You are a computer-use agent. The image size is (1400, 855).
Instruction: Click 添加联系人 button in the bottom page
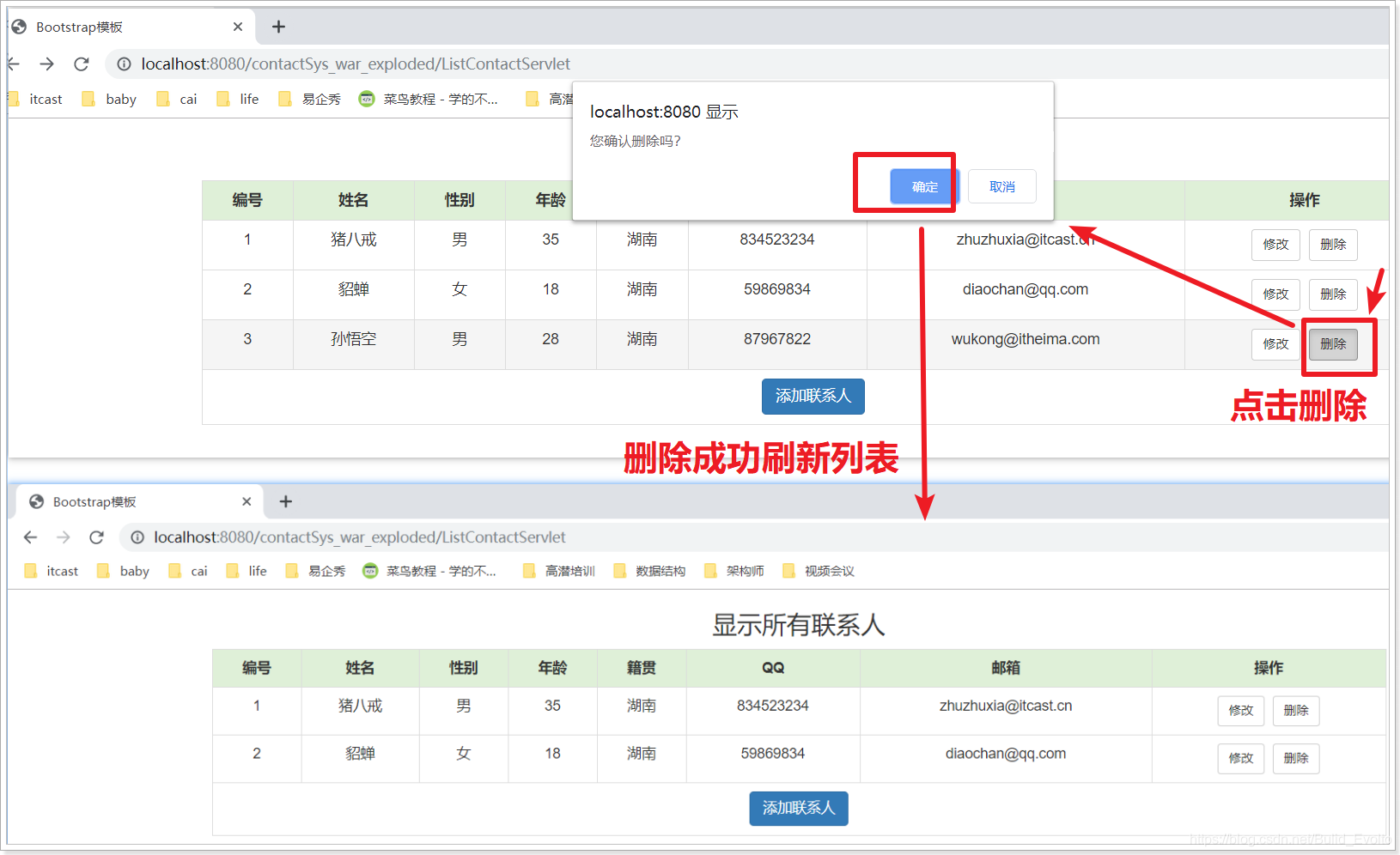pyautogui.click(x=799, y=809)
